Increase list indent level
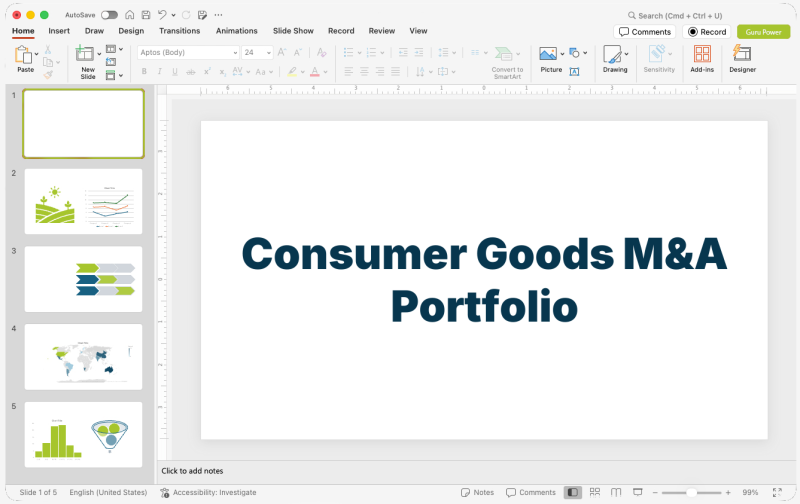Viewport: 800px width, 504px height. coord(419,53)
